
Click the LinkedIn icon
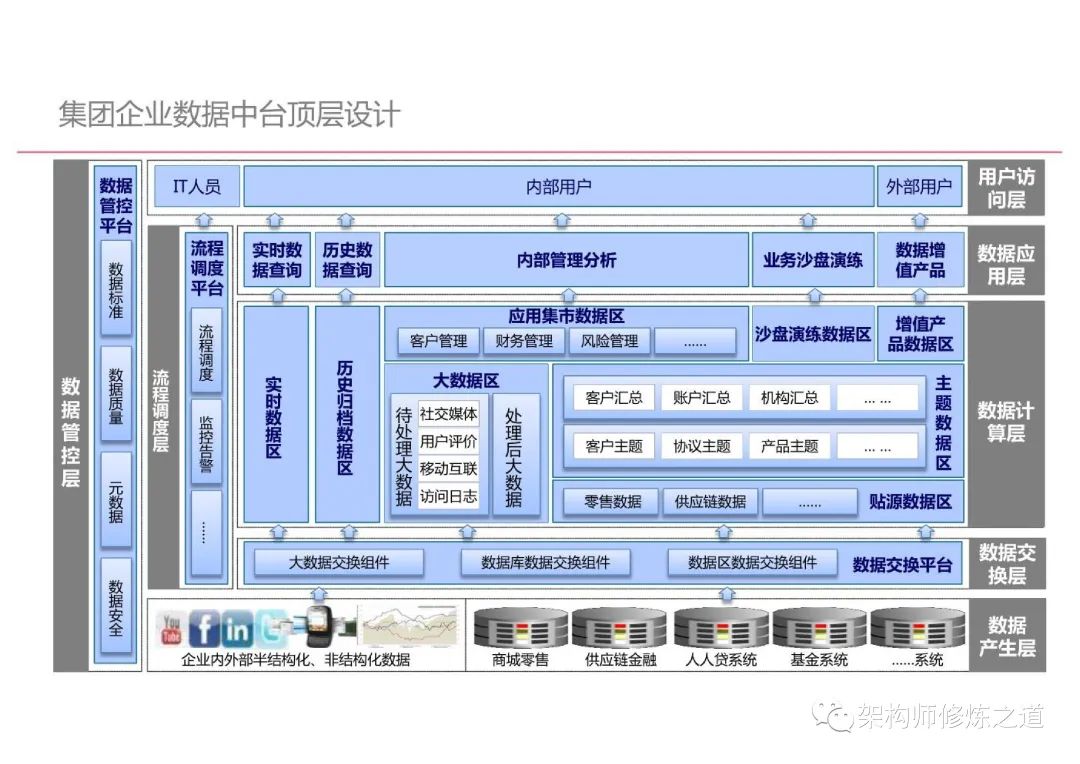237,630
